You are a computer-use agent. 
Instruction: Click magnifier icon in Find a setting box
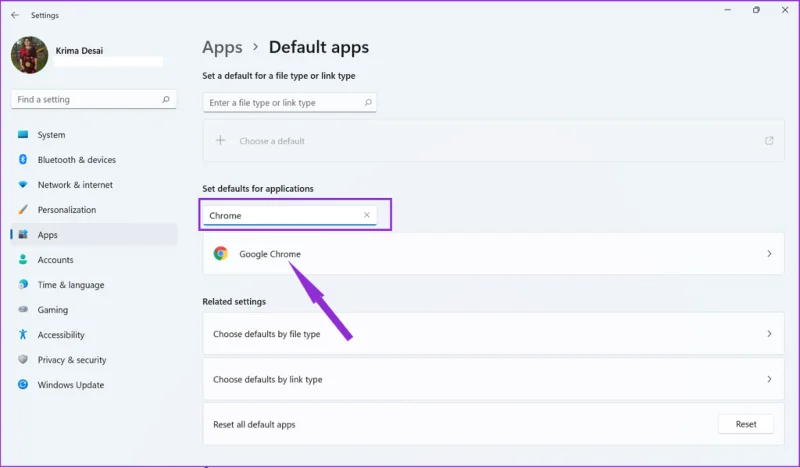tap(166, 100)
